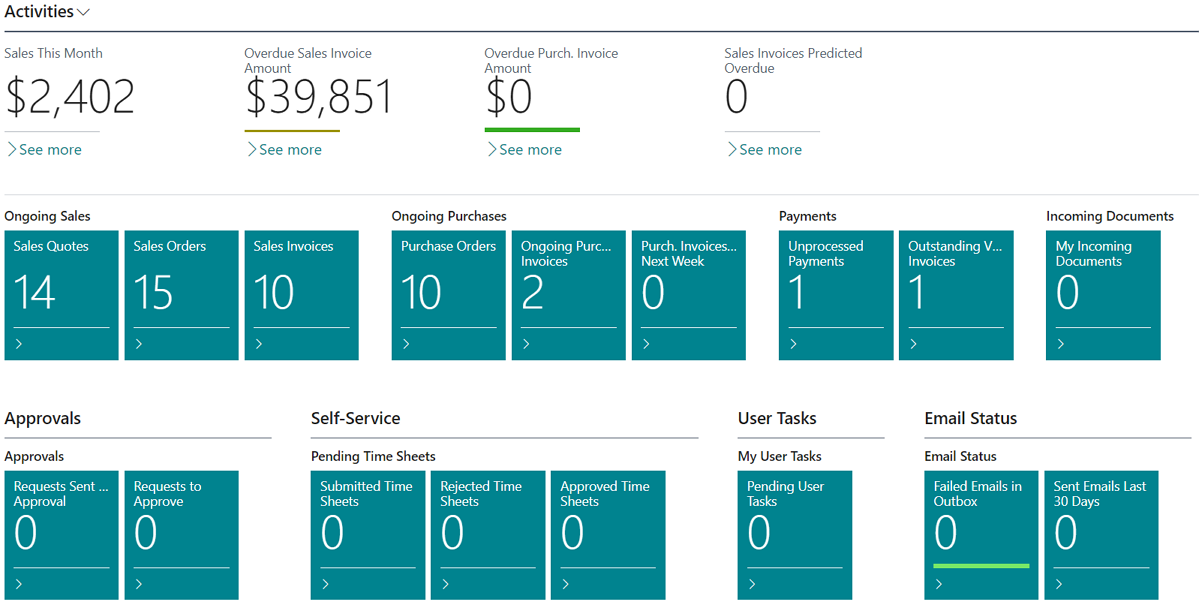This screenshot has width=1199, height=605.
Task: Click arrow icon on Ongoing Purchase Invoices tile
Action: point(525,344)
